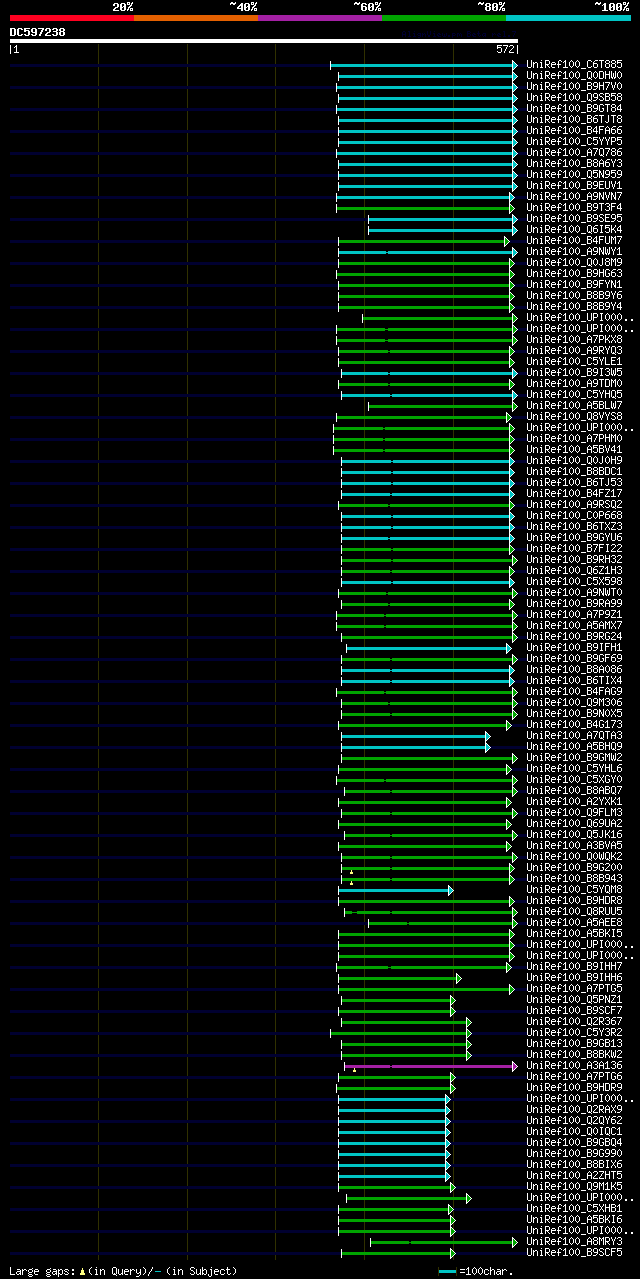Select label UniRef100_A9RSQ2
The width and height of the screenshot is (640, 1279).
576,504
